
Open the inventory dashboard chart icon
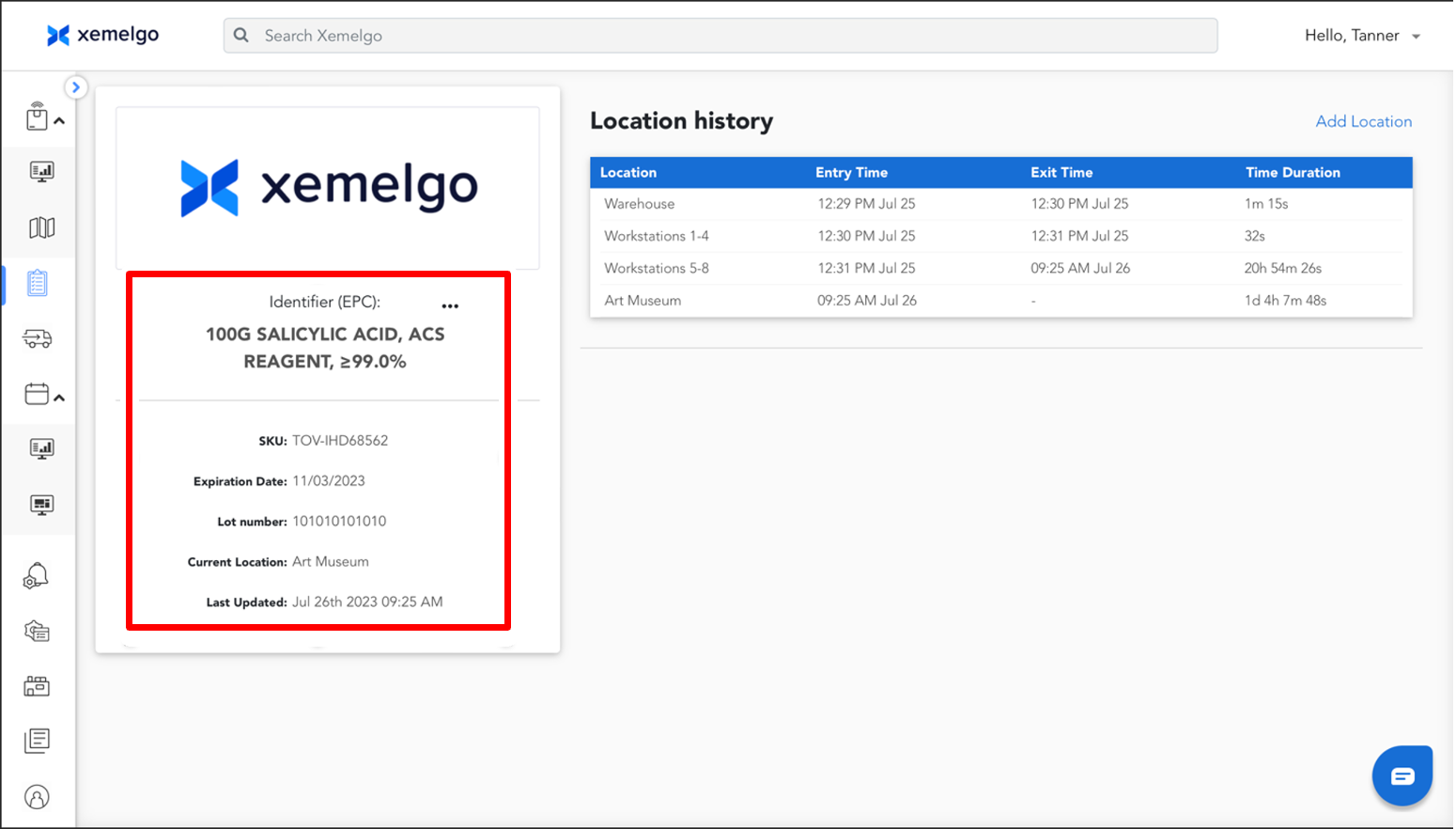click(42, 172)
